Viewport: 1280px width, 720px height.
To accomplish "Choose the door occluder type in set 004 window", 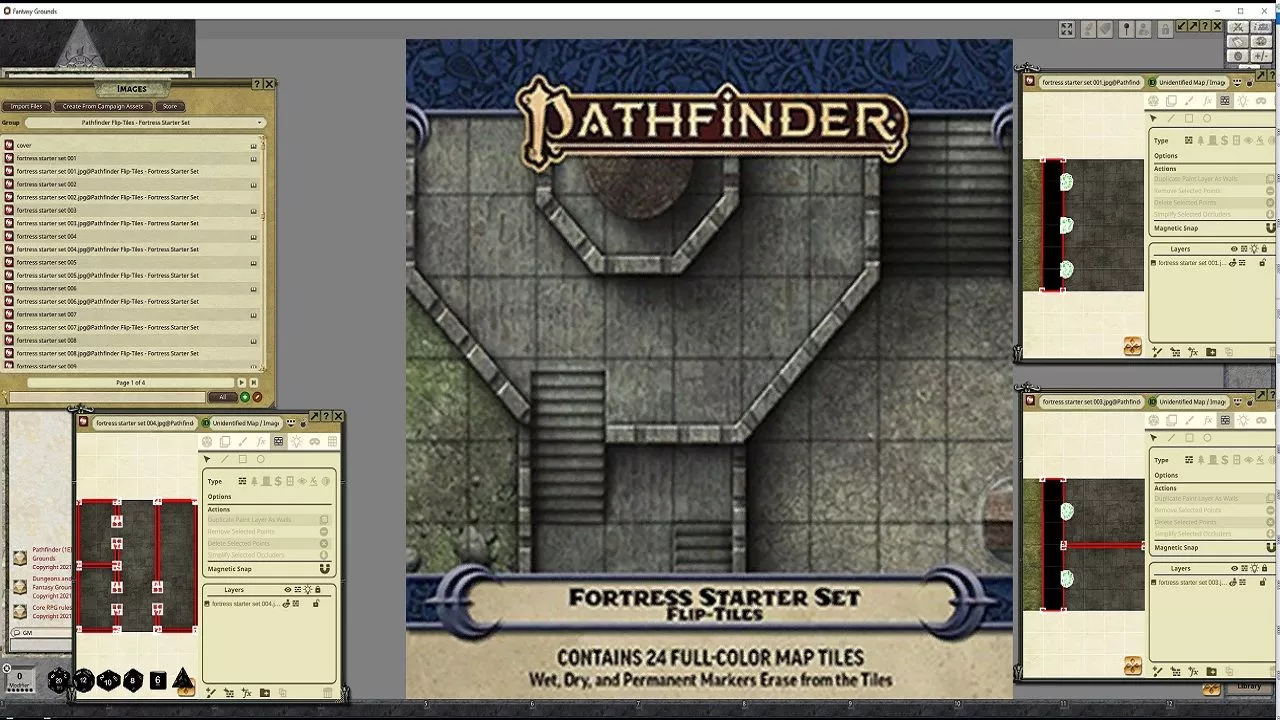I will tap(290, 481).
